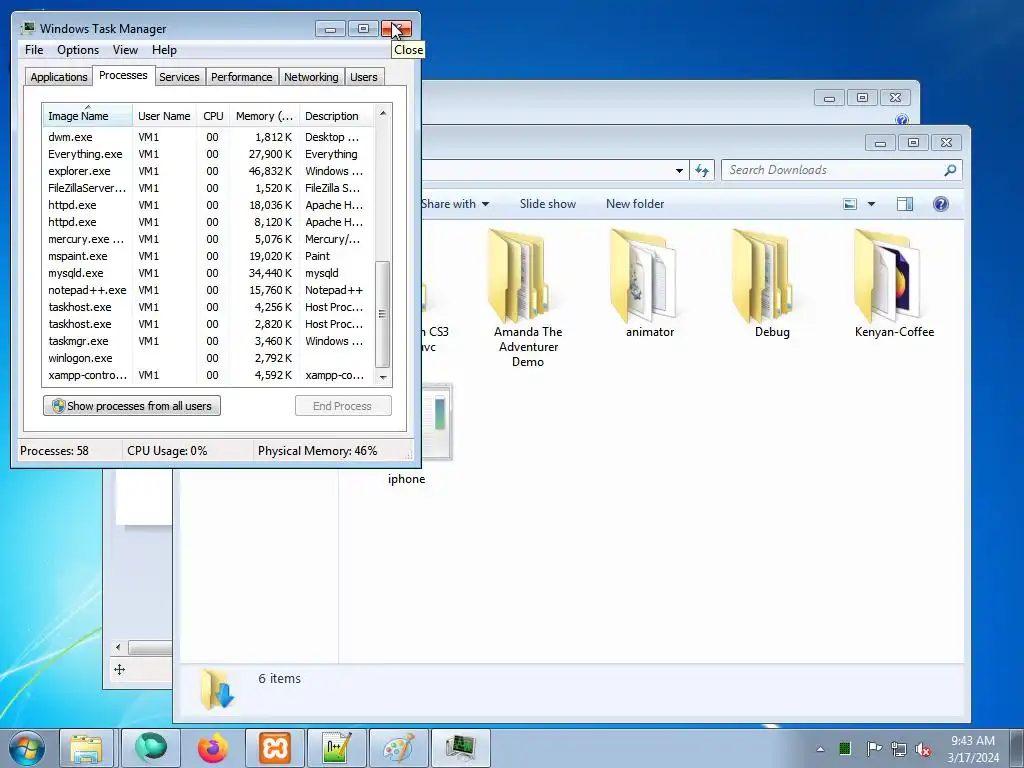Image resolution: width=1024 pixels, height=768 pixels.
Task: Select the xampp-control process row
Action: [208, 375]
